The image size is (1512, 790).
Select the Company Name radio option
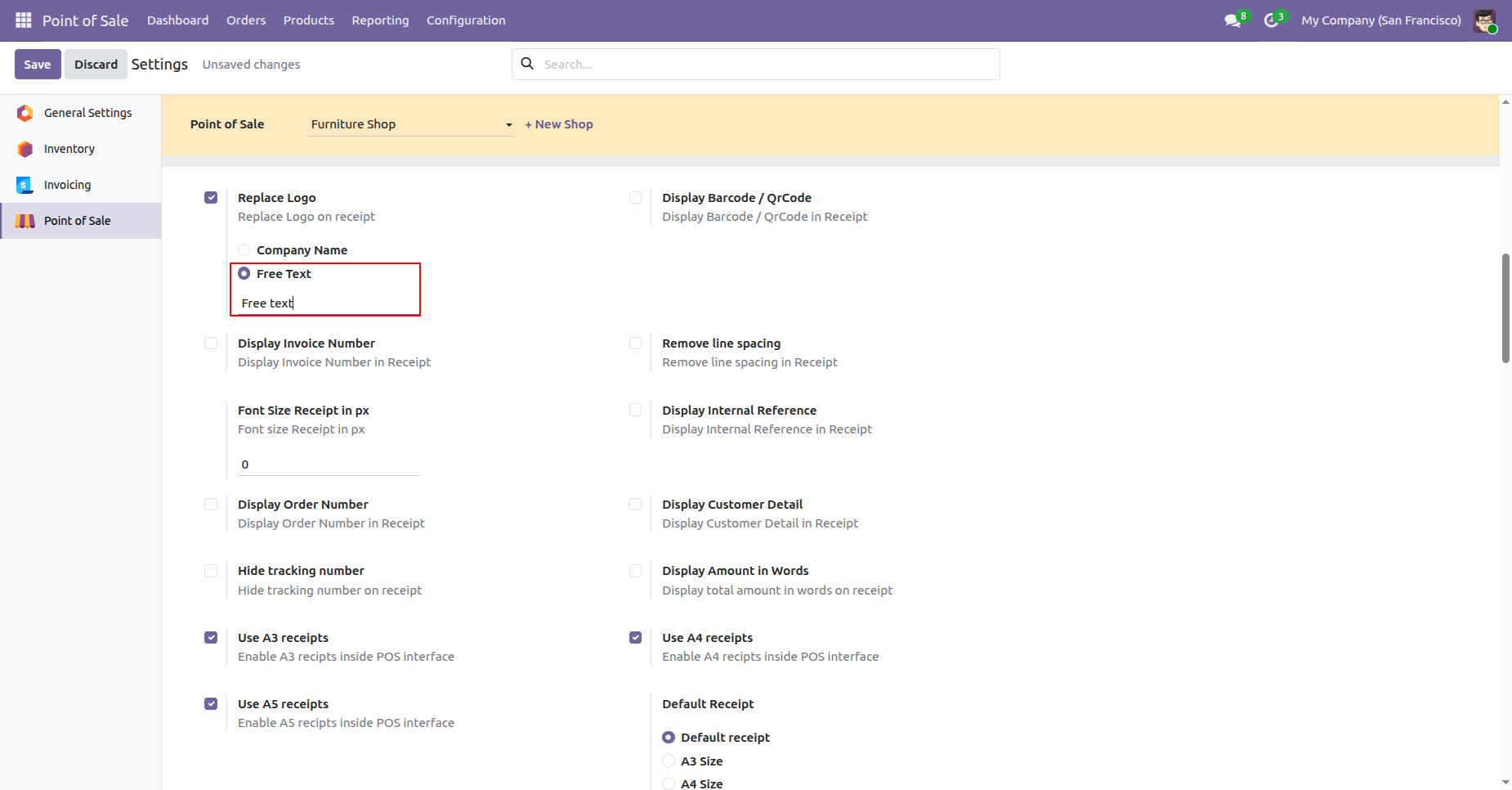[244, 250]
